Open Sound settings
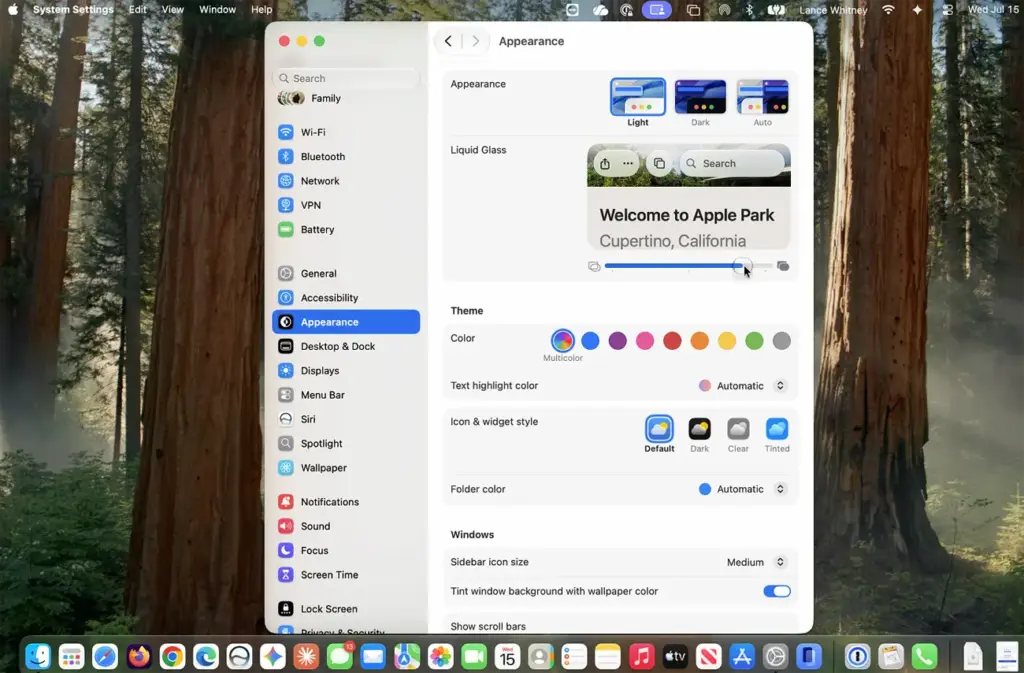Image resolution: width=1024 pixels, height=673 pixels. [346, 526]
